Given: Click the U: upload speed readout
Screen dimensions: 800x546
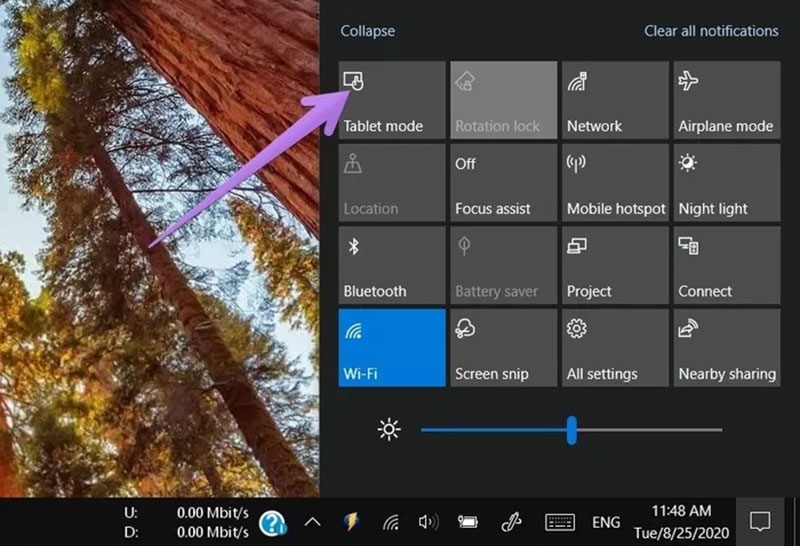Looking at the screenshot, I should click(186, 512).
